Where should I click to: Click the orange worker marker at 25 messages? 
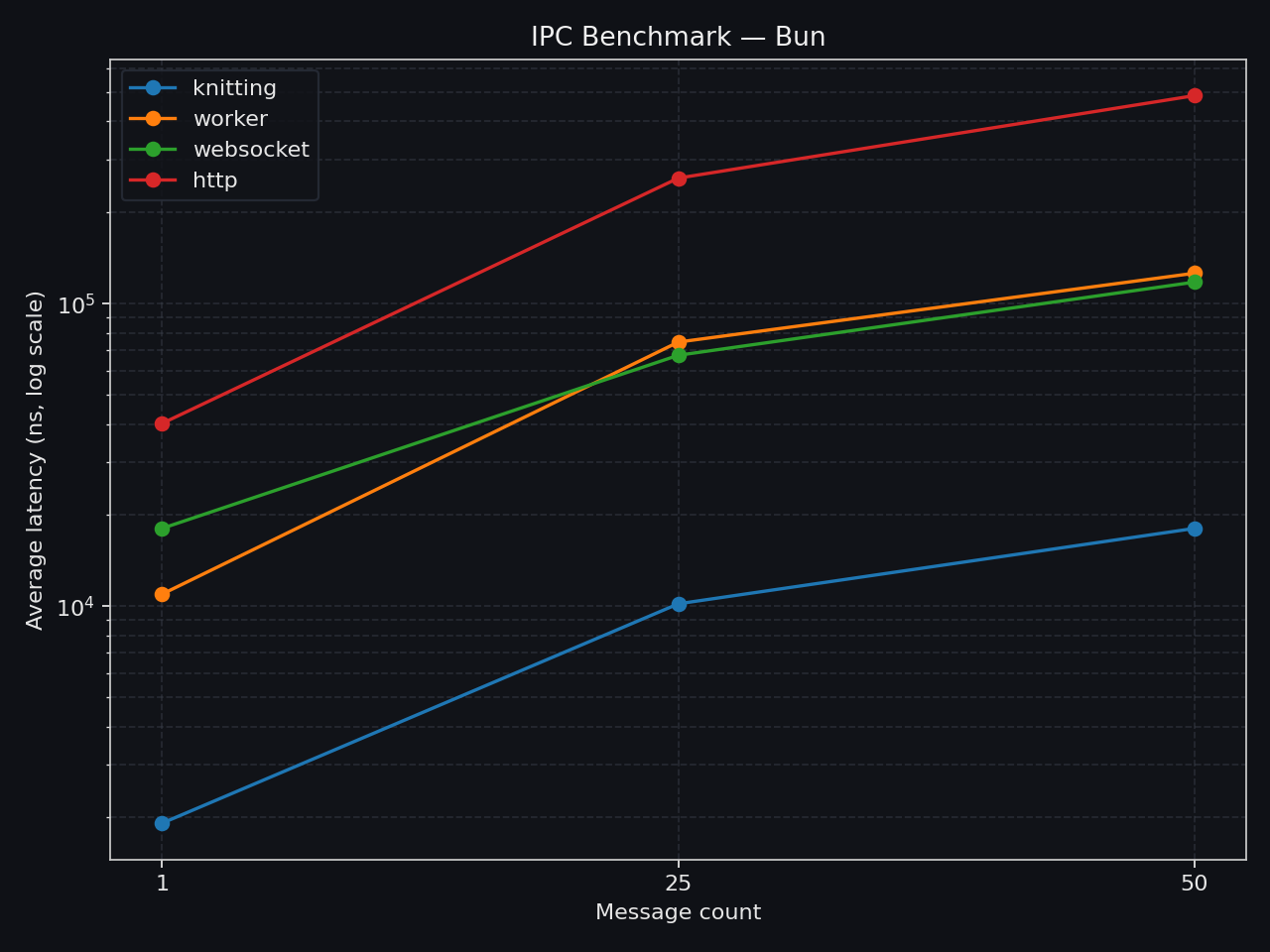679,343
